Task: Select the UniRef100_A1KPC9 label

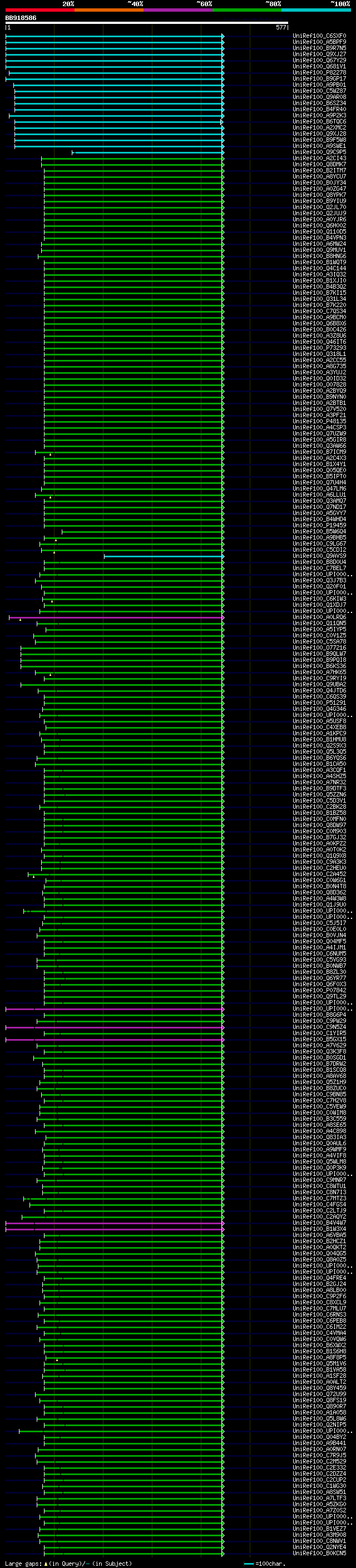Action: (319, 734)
